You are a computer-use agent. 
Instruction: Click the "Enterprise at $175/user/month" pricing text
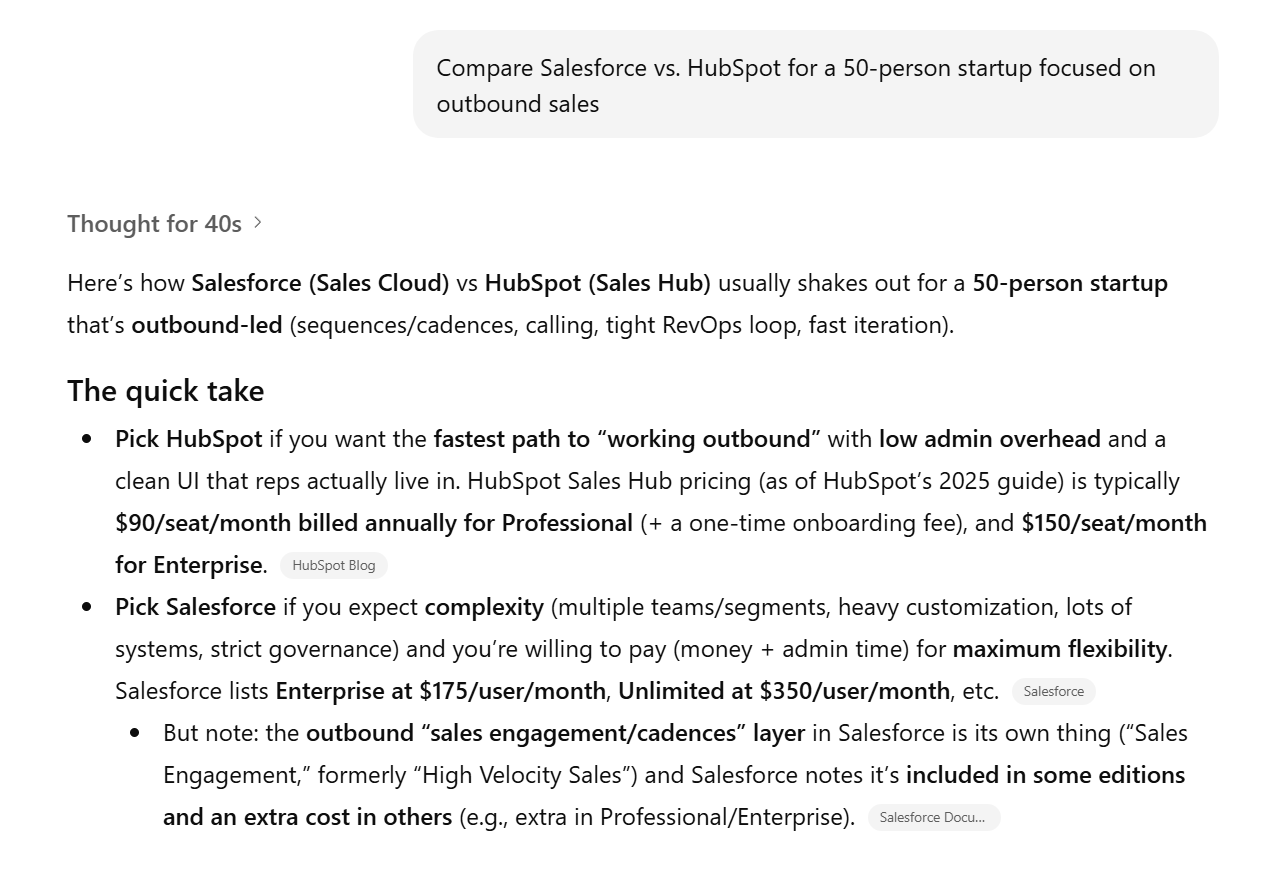tap(440, 691)
